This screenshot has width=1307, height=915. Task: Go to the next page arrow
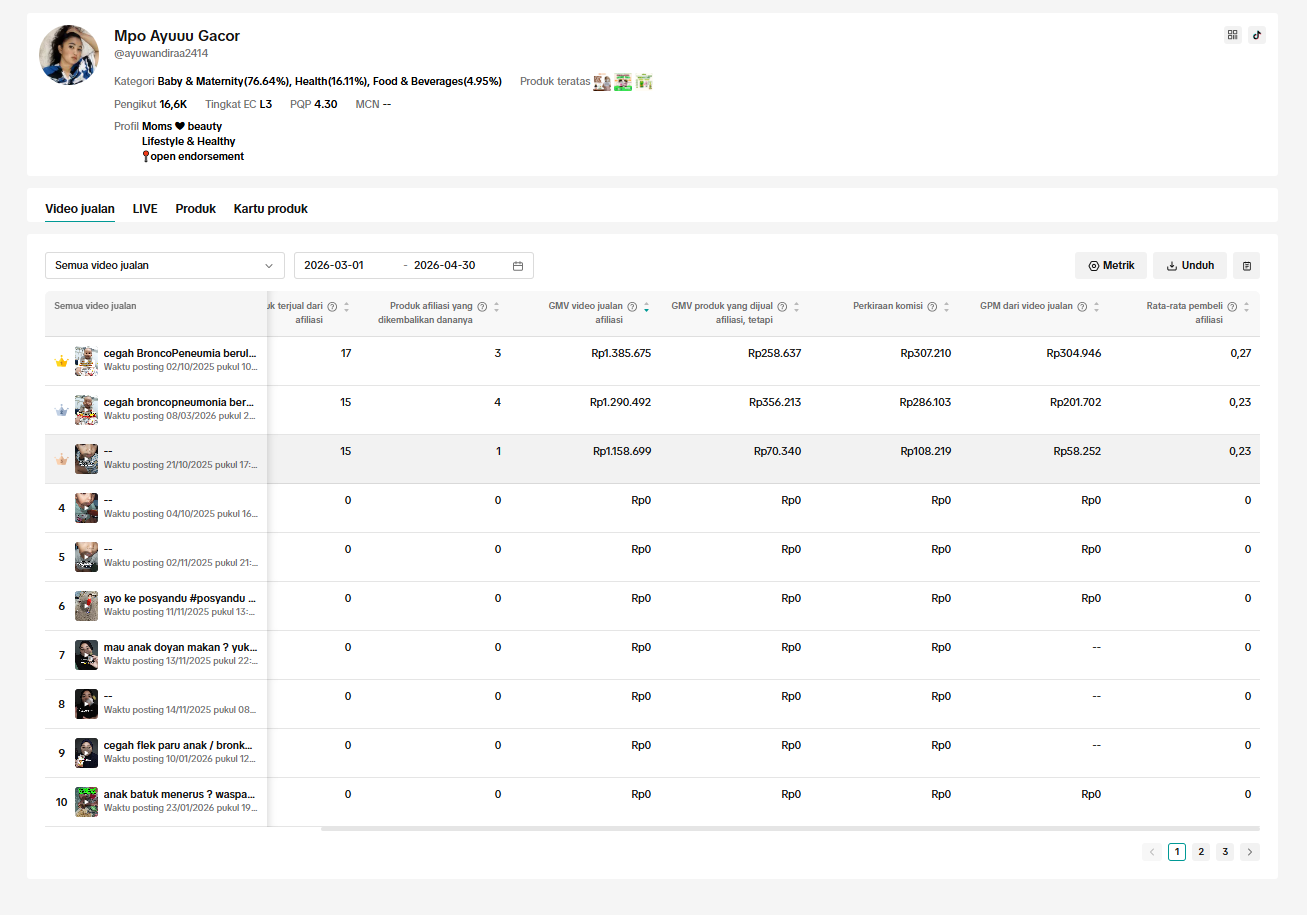(x=1250, y=852)
